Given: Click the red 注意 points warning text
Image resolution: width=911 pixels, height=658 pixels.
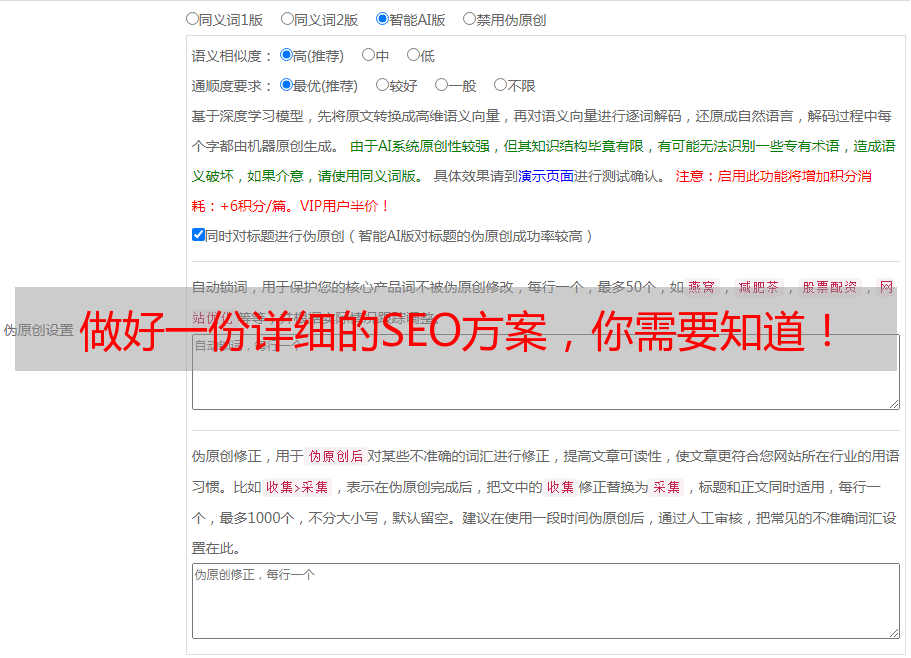Looking at the screenshot, I should [x=531, y=191].
